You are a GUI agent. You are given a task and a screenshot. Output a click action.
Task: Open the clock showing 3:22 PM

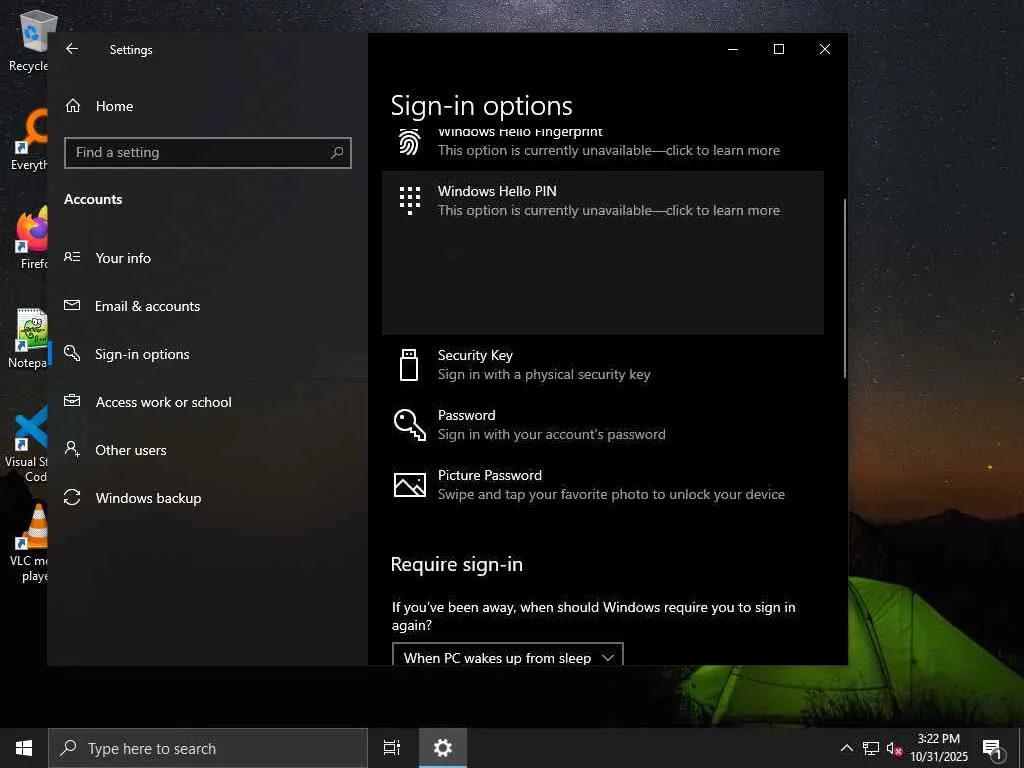[x=939, y=748]
